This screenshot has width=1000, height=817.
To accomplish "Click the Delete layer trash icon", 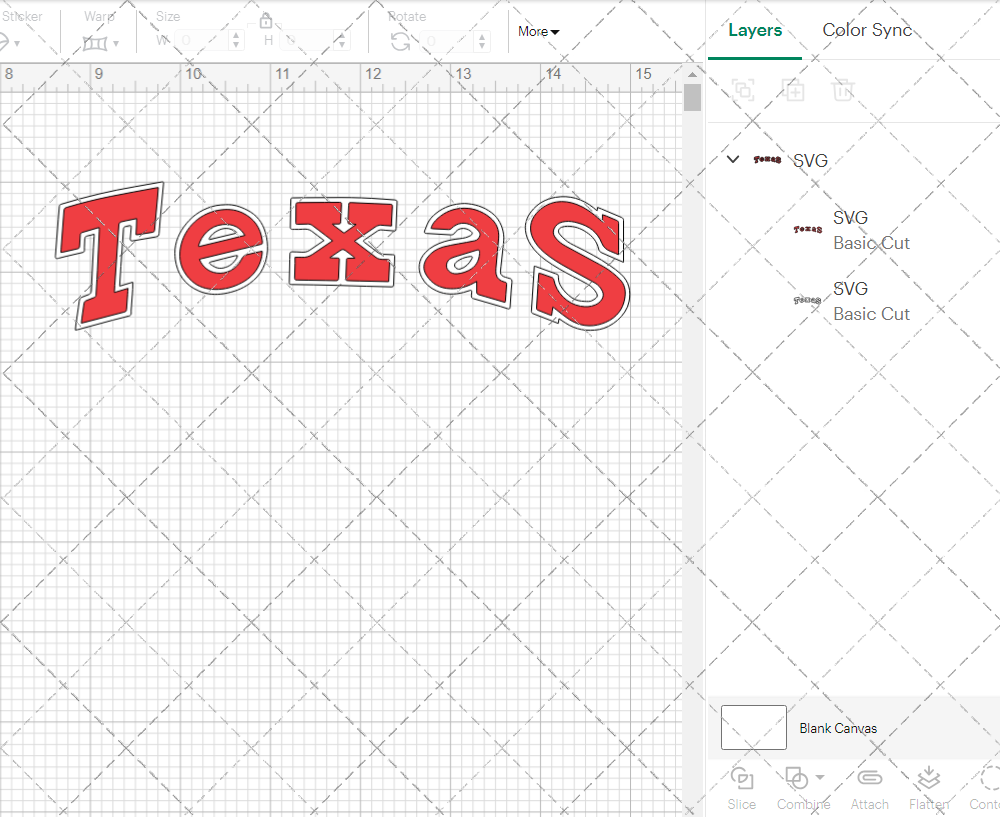I will [844, 90].
